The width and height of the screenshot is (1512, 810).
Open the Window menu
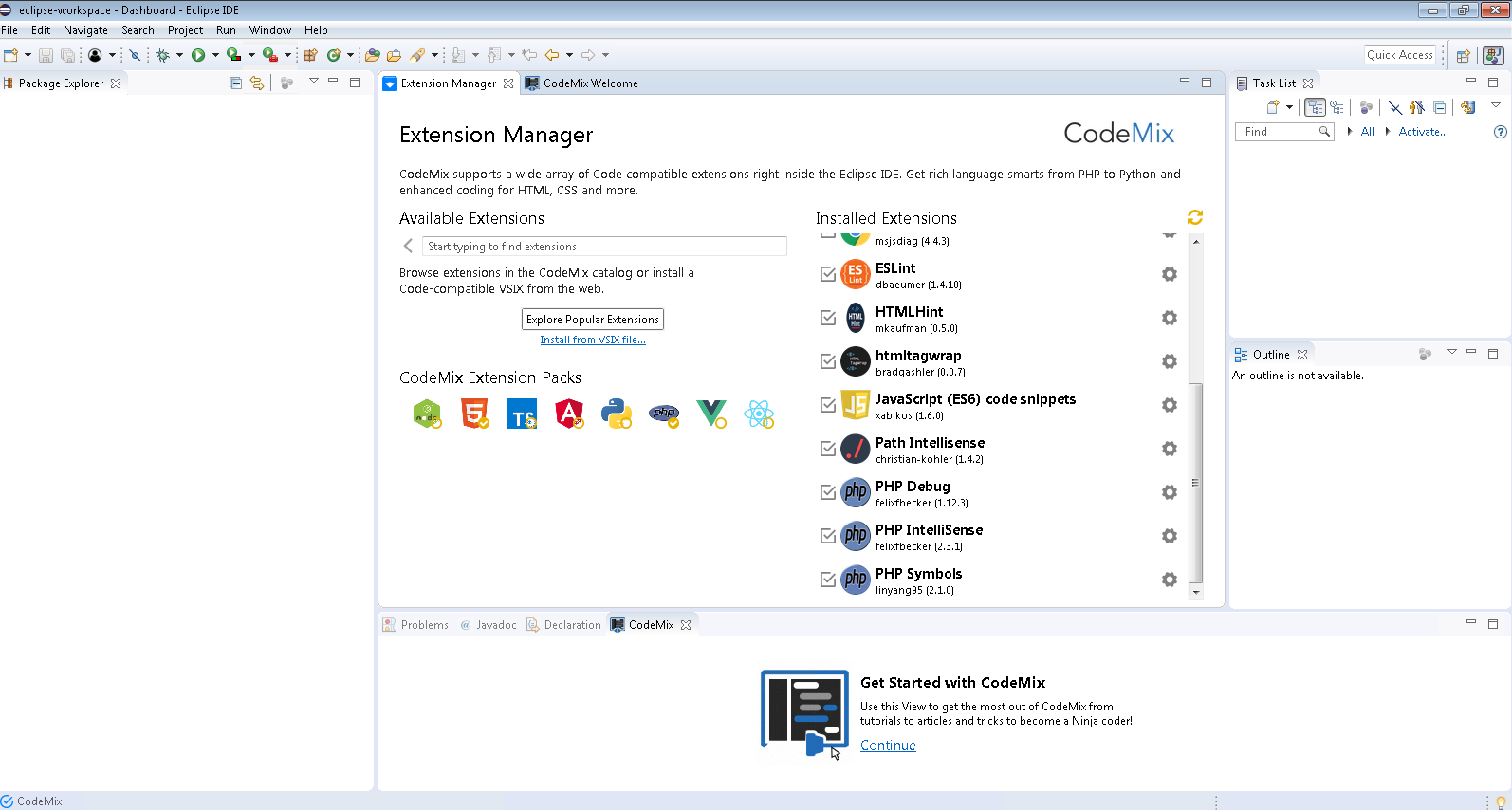269,30
